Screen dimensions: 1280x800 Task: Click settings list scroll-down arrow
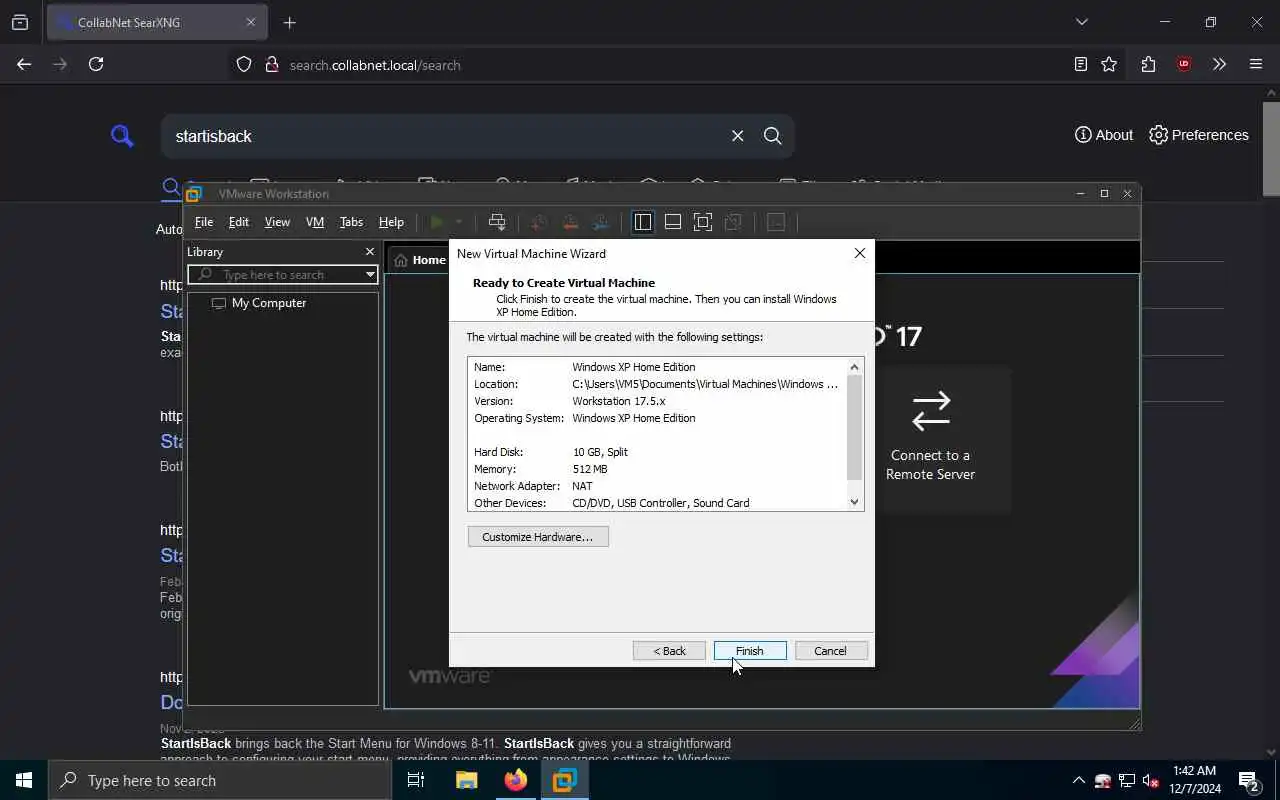pos(854,502)
